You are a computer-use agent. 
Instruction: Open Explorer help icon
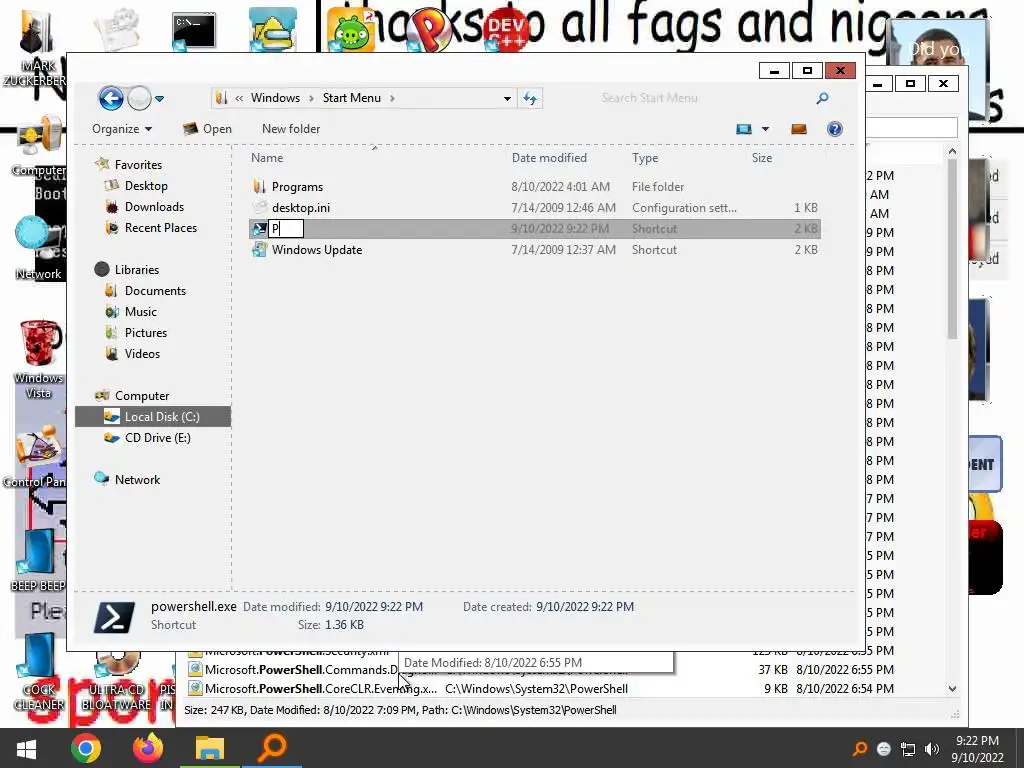coord(835,129)
